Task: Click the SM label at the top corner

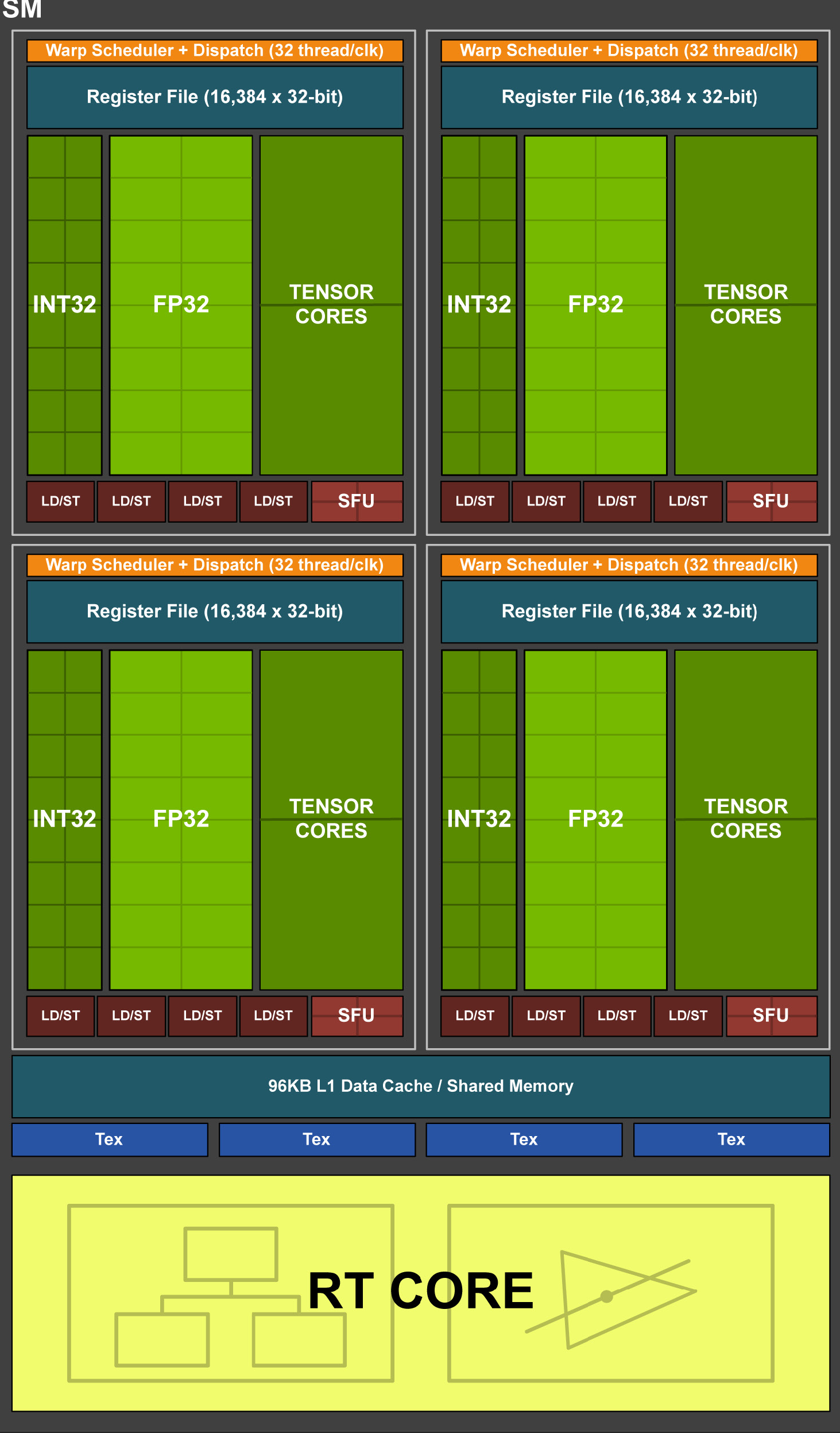Action: [22, 9]
